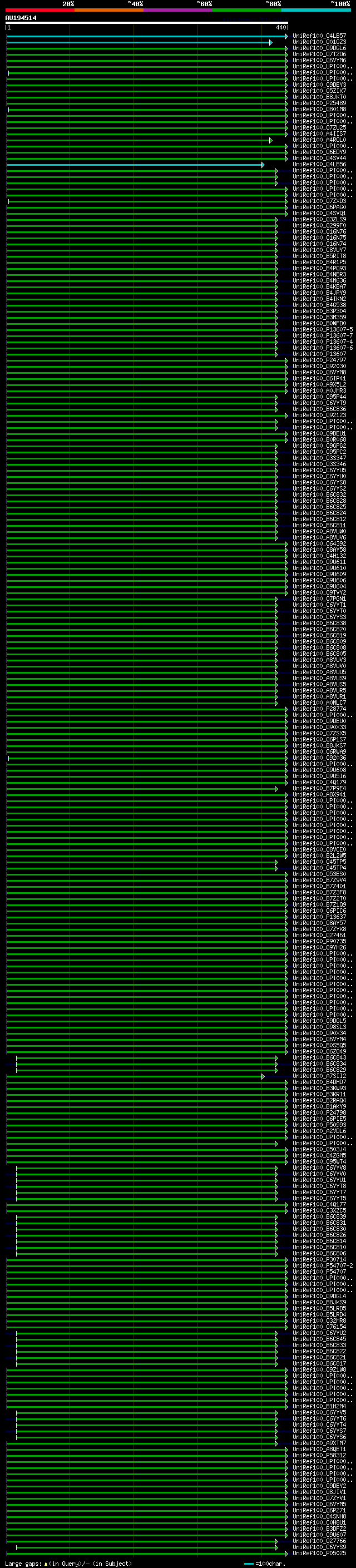Select hit label UniRef100_B4M636
Image resolution: width=356 pixels, height=1568 pixels.
[x=319, y=280]
